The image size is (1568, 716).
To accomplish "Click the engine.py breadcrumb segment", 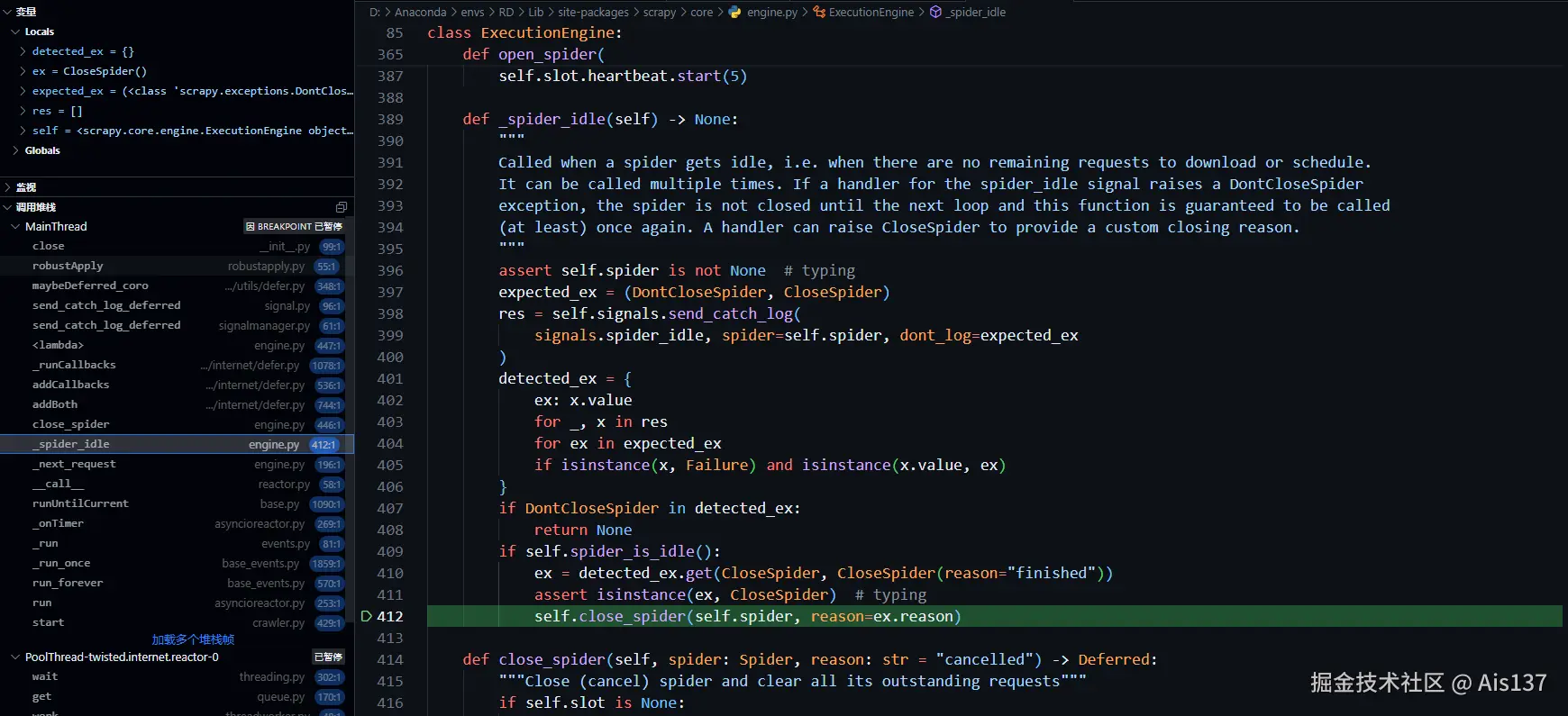I will click(772, 12).
